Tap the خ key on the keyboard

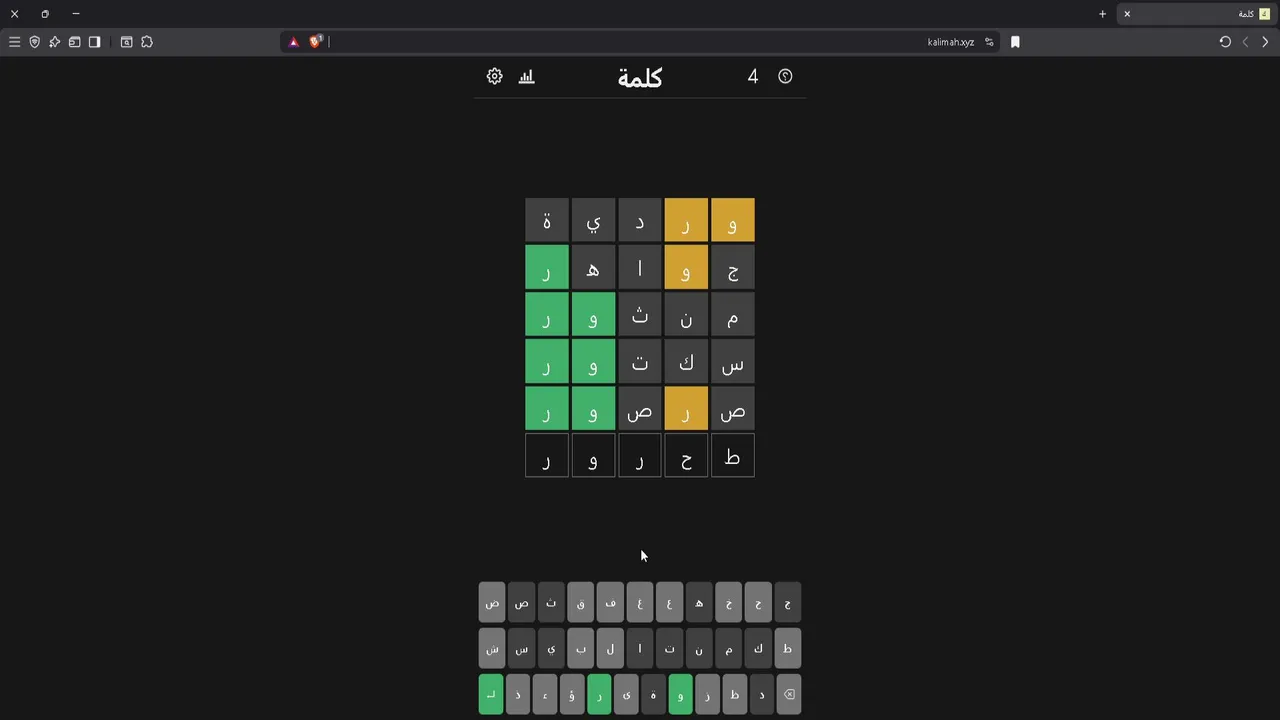pyautogui.click(x=729, y=602)
